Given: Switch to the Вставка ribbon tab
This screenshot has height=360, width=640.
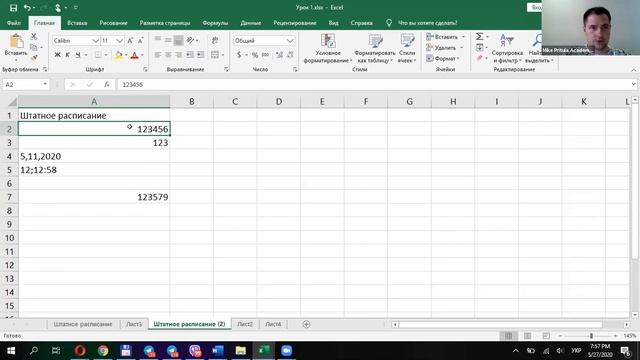Looking at the screenshot, I should 77,23.
